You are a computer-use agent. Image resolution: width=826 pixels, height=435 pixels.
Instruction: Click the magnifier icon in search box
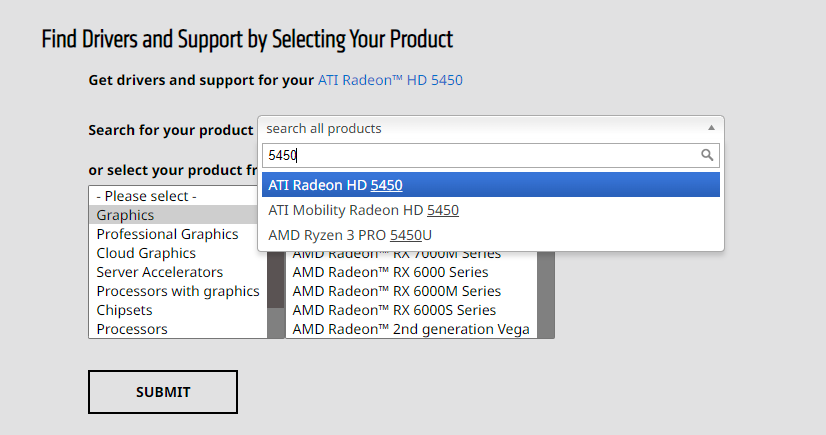point(707,155)
